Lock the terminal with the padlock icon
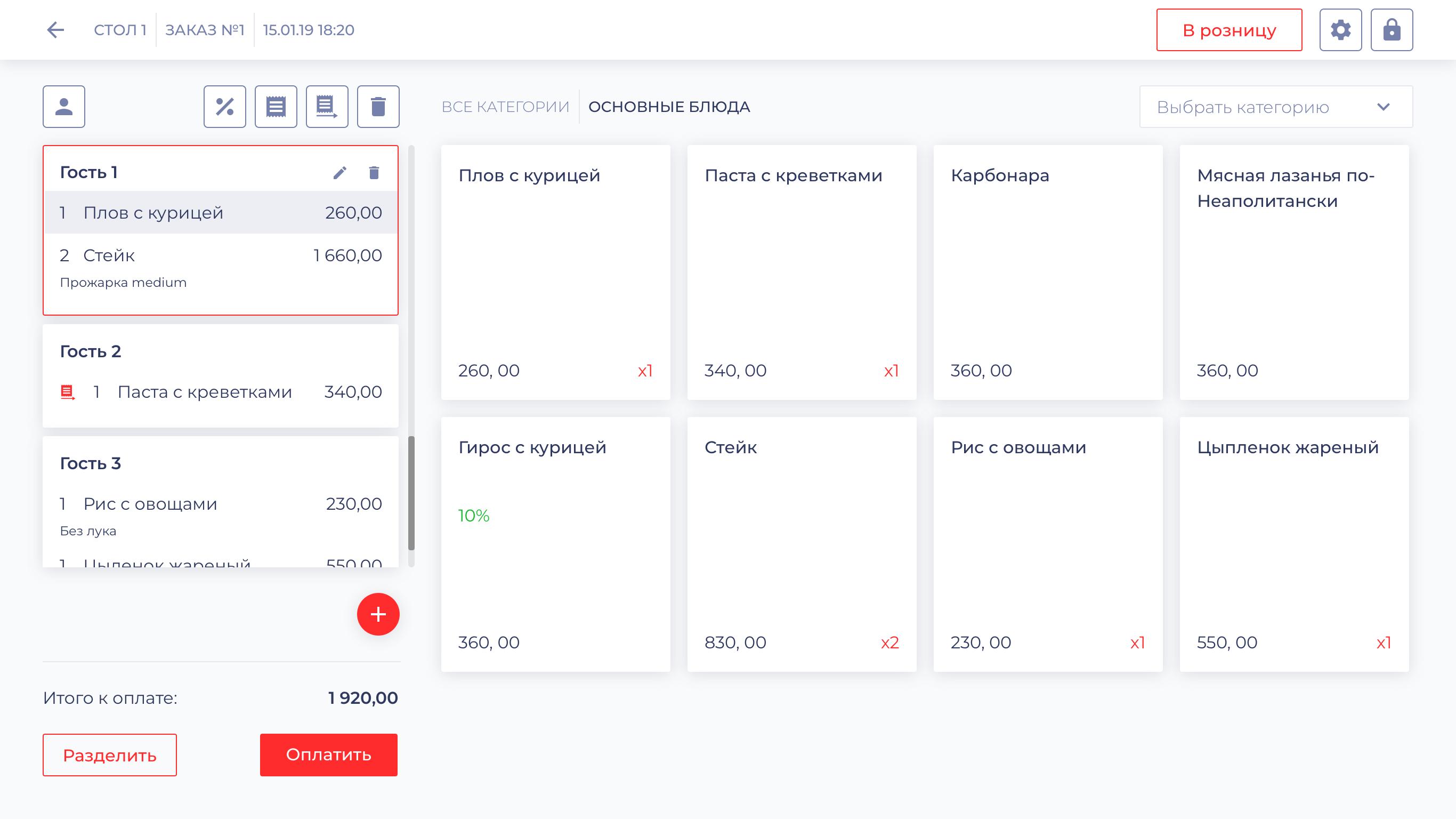The width and height of the screenshot is (1456, 819). tap(1392, 30)
